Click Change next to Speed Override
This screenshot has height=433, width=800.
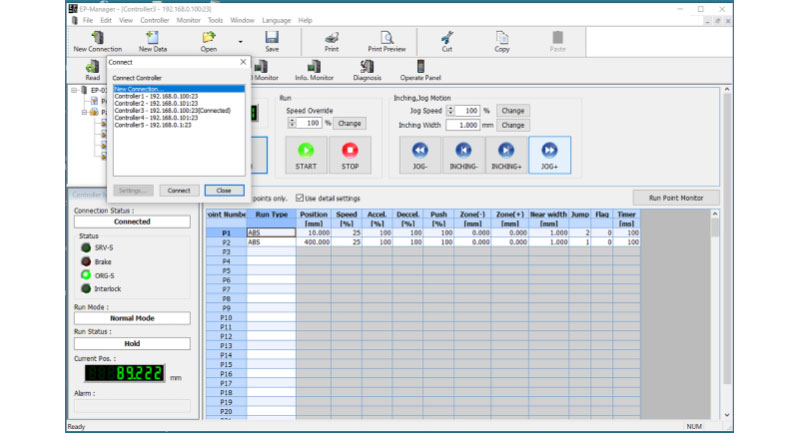tap(349, 123)
